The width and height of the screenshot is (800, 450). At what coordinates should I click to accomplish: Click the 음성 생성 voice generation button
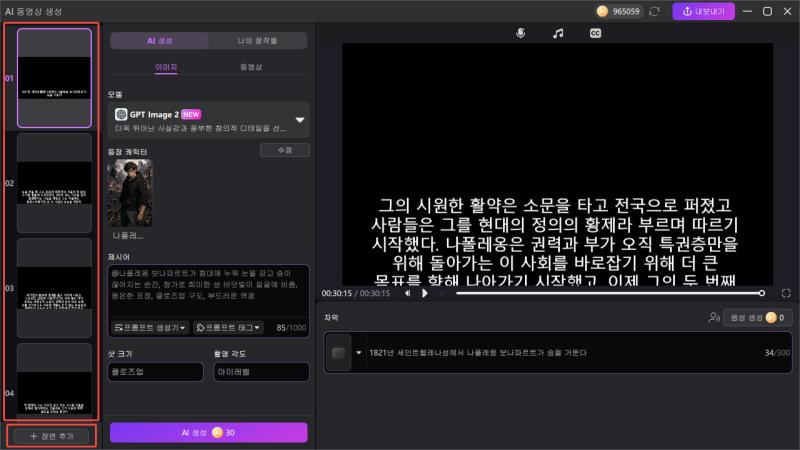pos(757,317)
